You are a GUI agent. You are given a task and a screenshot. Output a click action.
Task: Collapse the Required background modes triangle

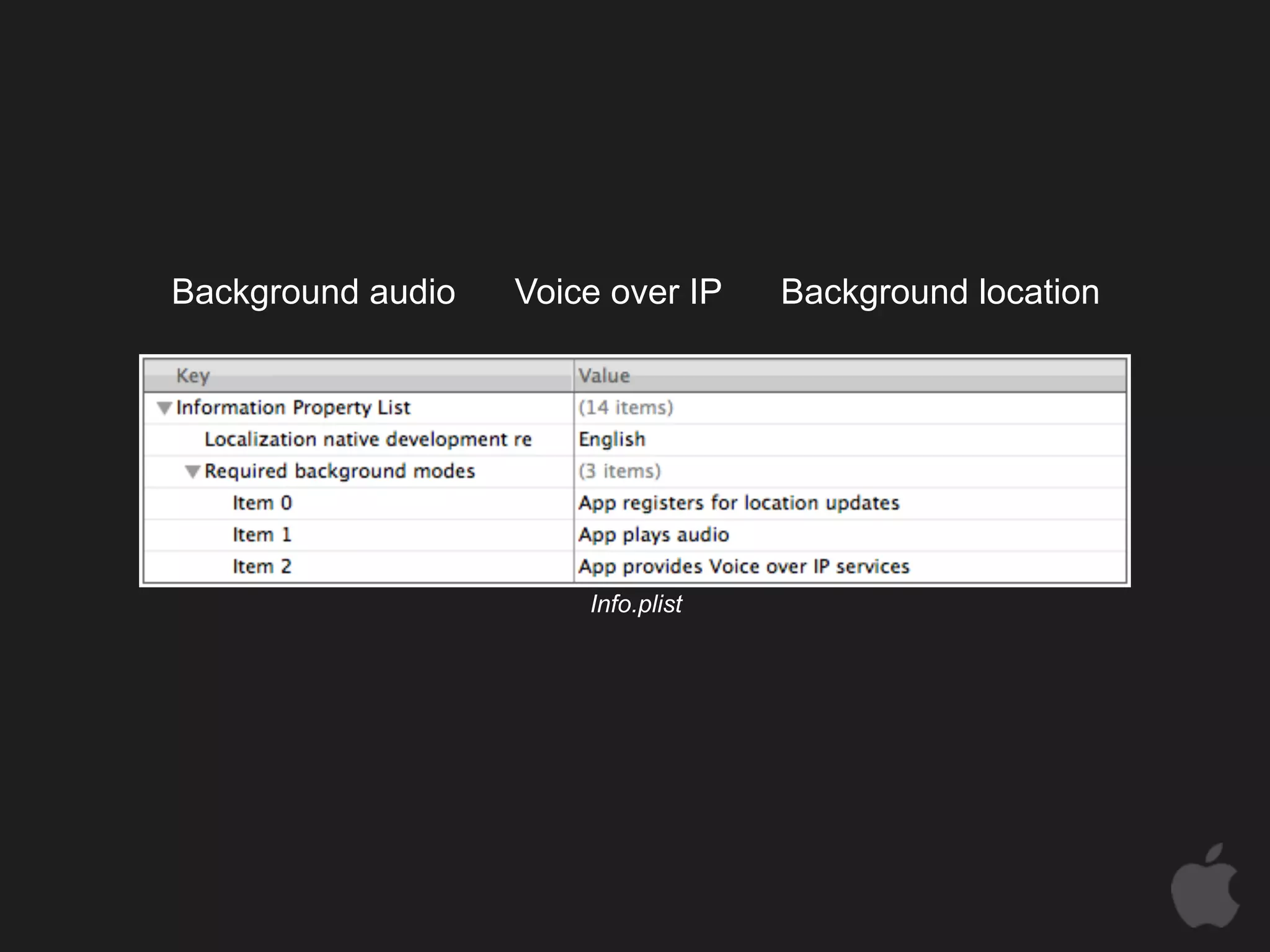coord(193,472)
